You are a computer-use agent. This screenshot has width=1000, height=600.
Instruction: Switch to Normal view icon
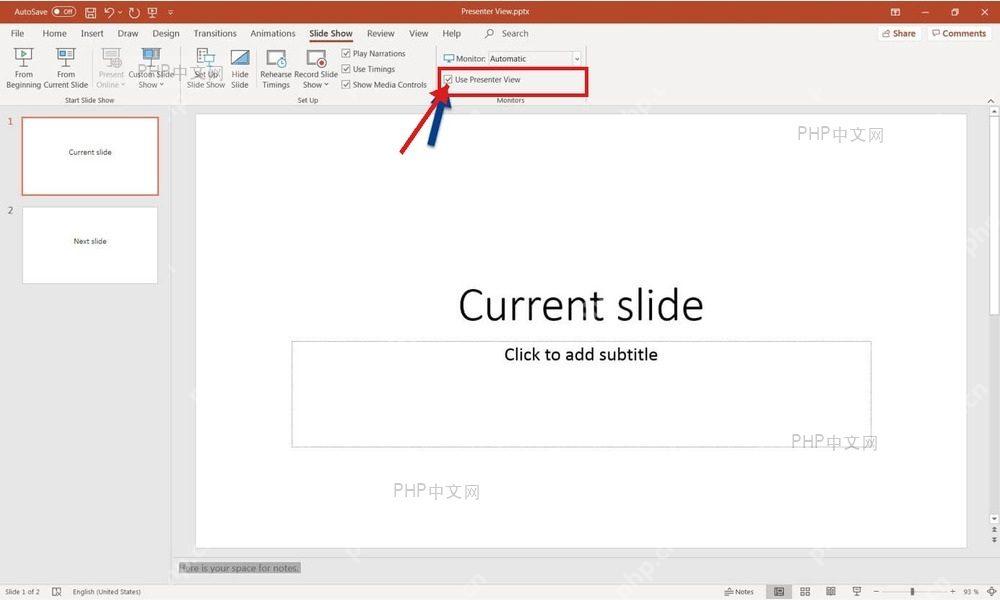click(x=779, y=592)
